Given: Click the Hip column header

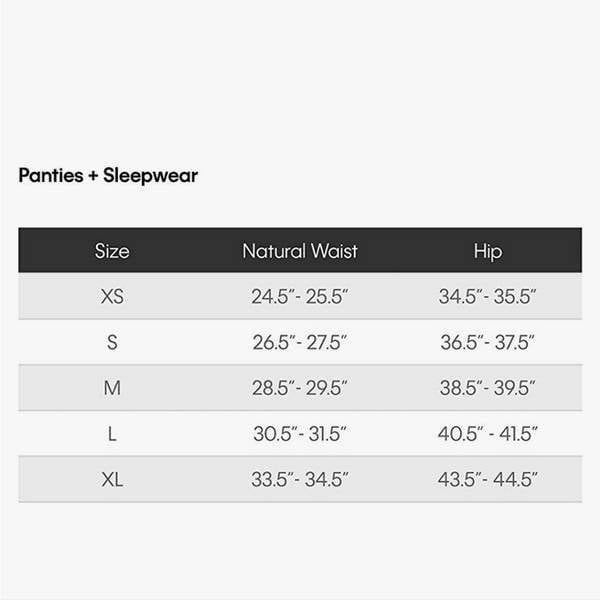Looking at the screenshot, I should pyautogui.click(x=488, y=251).
